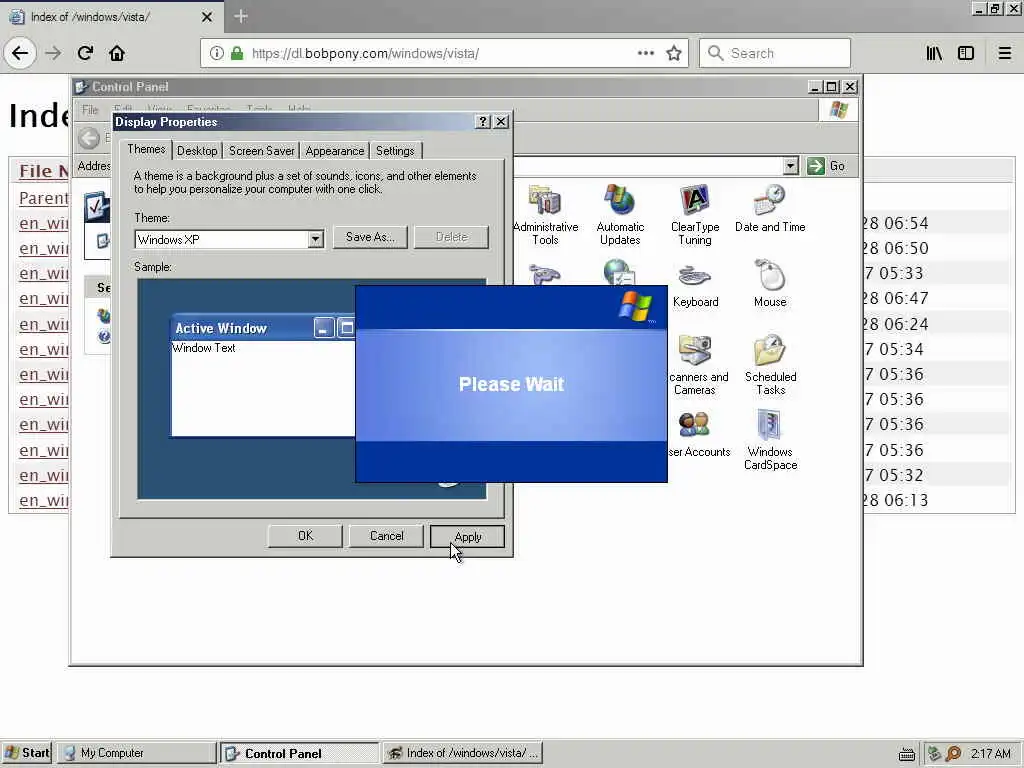Image resolution: width=1024 pixels, height=768 pixels.
Task: Click on-screen keyboard tray icon
Action: click(906, 754)
